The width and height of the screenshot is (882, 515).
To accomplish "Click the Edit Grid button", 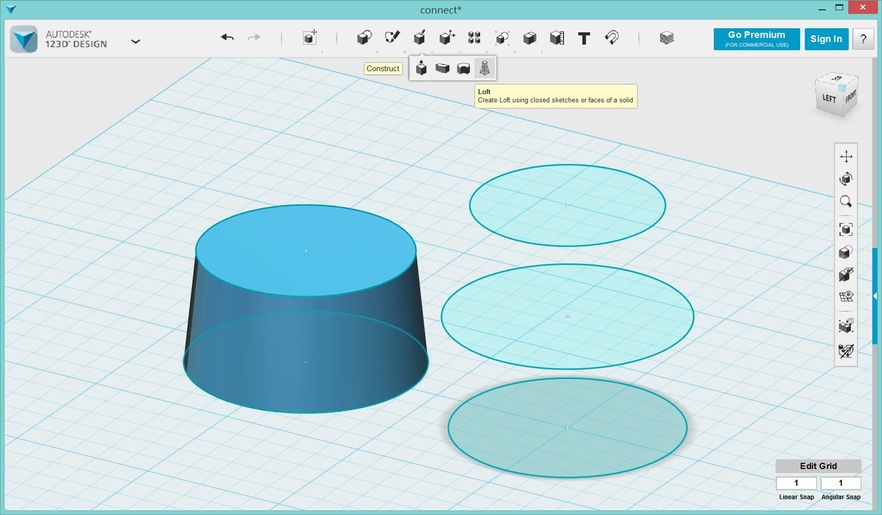I will (x=818, y=466).
